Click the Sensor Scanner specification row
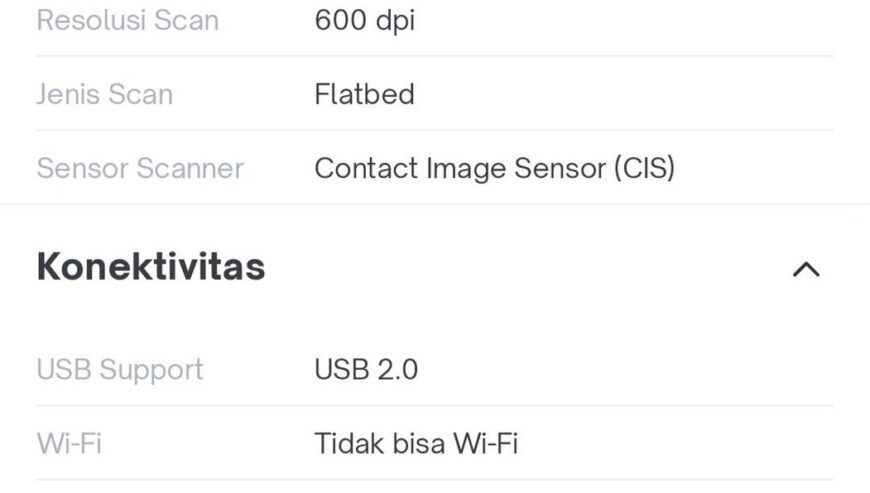 (435, 169)
